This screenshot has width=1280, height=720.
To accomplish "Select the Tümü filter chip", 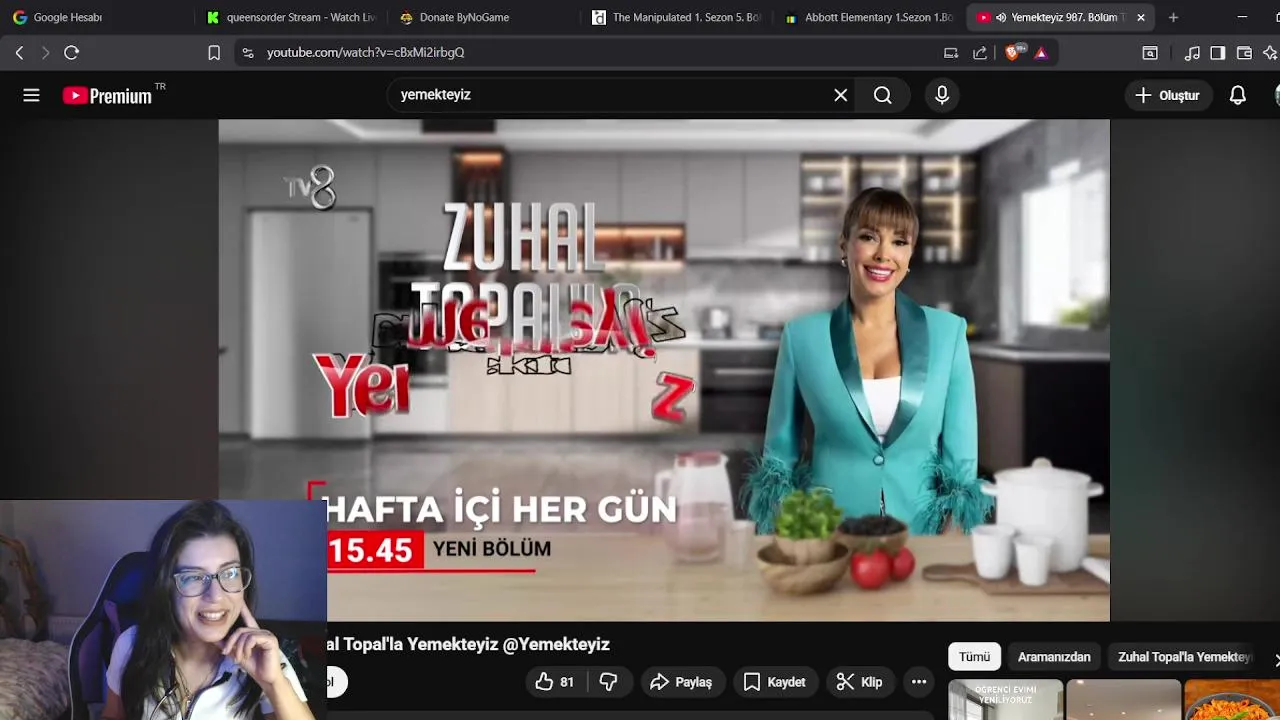I will point(974,657).
